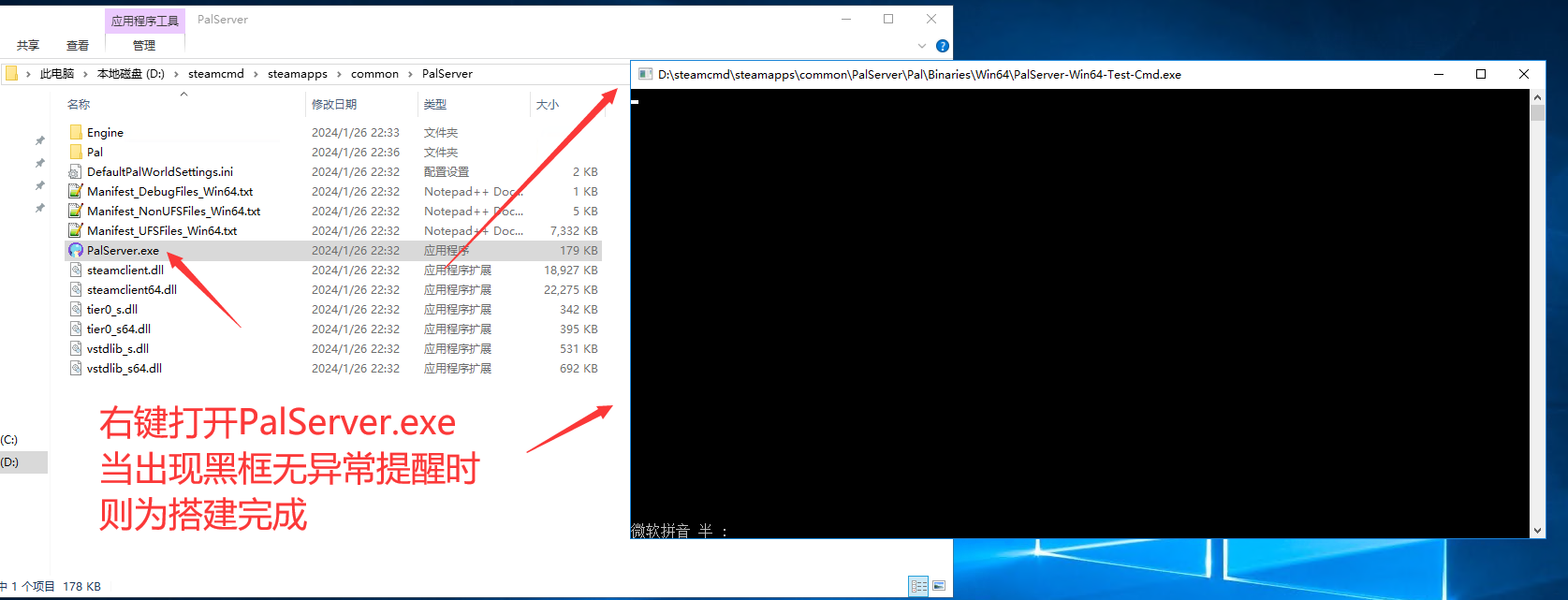1568x600 pixels.
Task: Navigate to 本地磁盘 (D:) breadcrumb
Action: pos(131,74)
